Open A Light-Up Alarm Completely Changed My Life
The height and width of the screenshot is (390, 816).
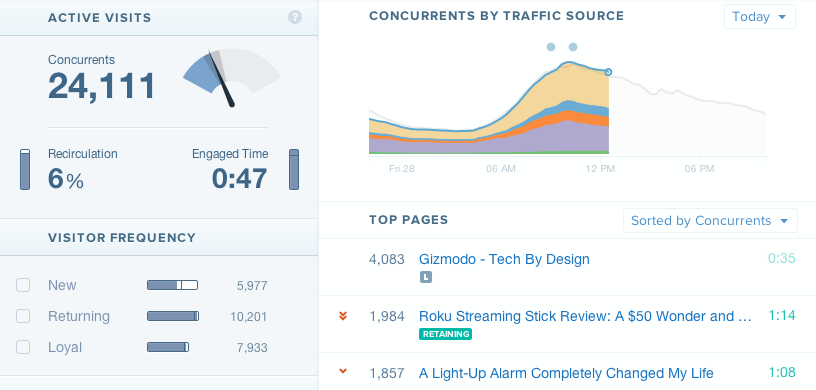coord(566,373)
